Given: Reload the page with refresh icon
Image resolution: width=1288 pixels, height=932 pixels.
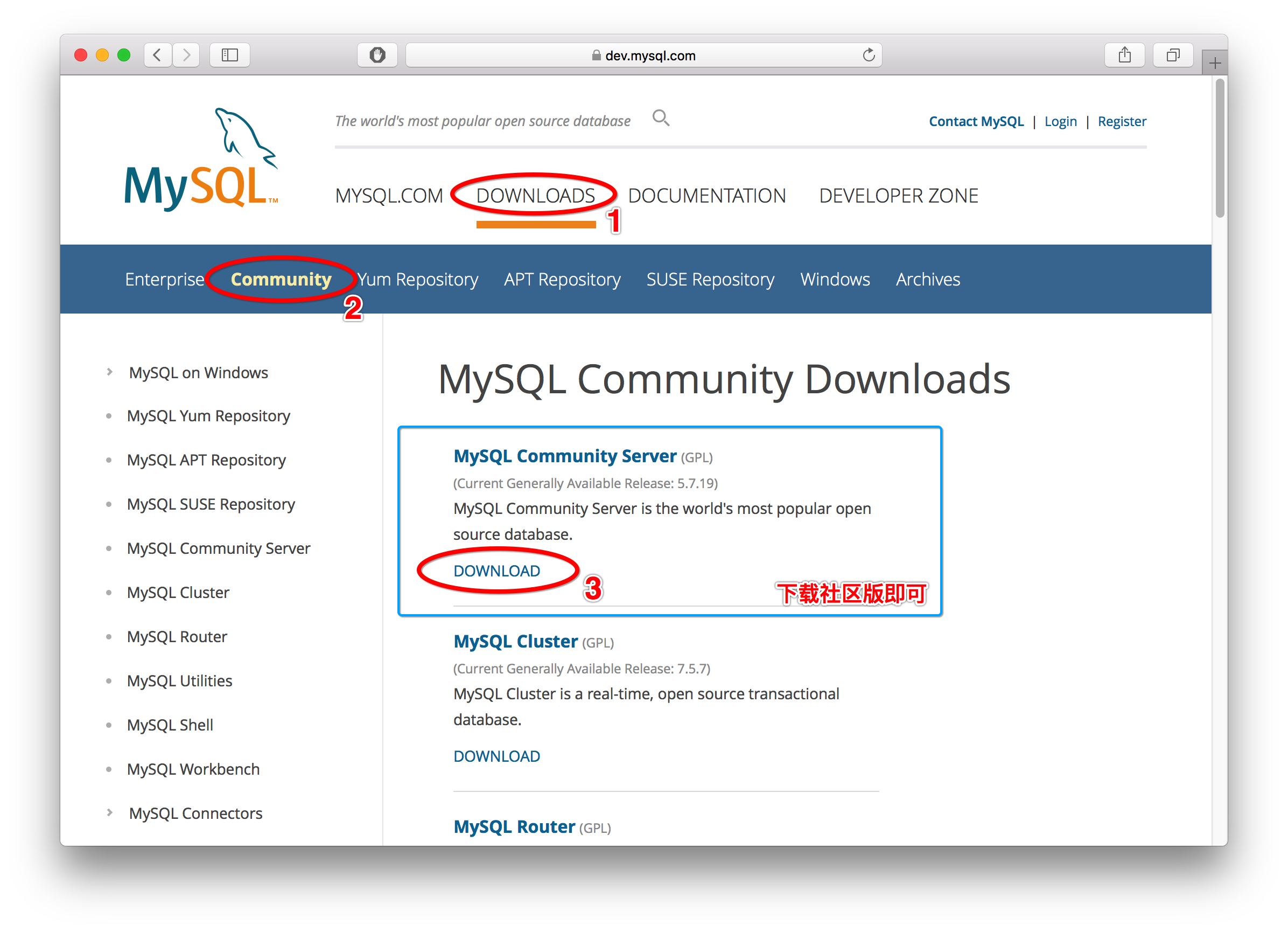Looking at the screenshot, I should [869, 55].
